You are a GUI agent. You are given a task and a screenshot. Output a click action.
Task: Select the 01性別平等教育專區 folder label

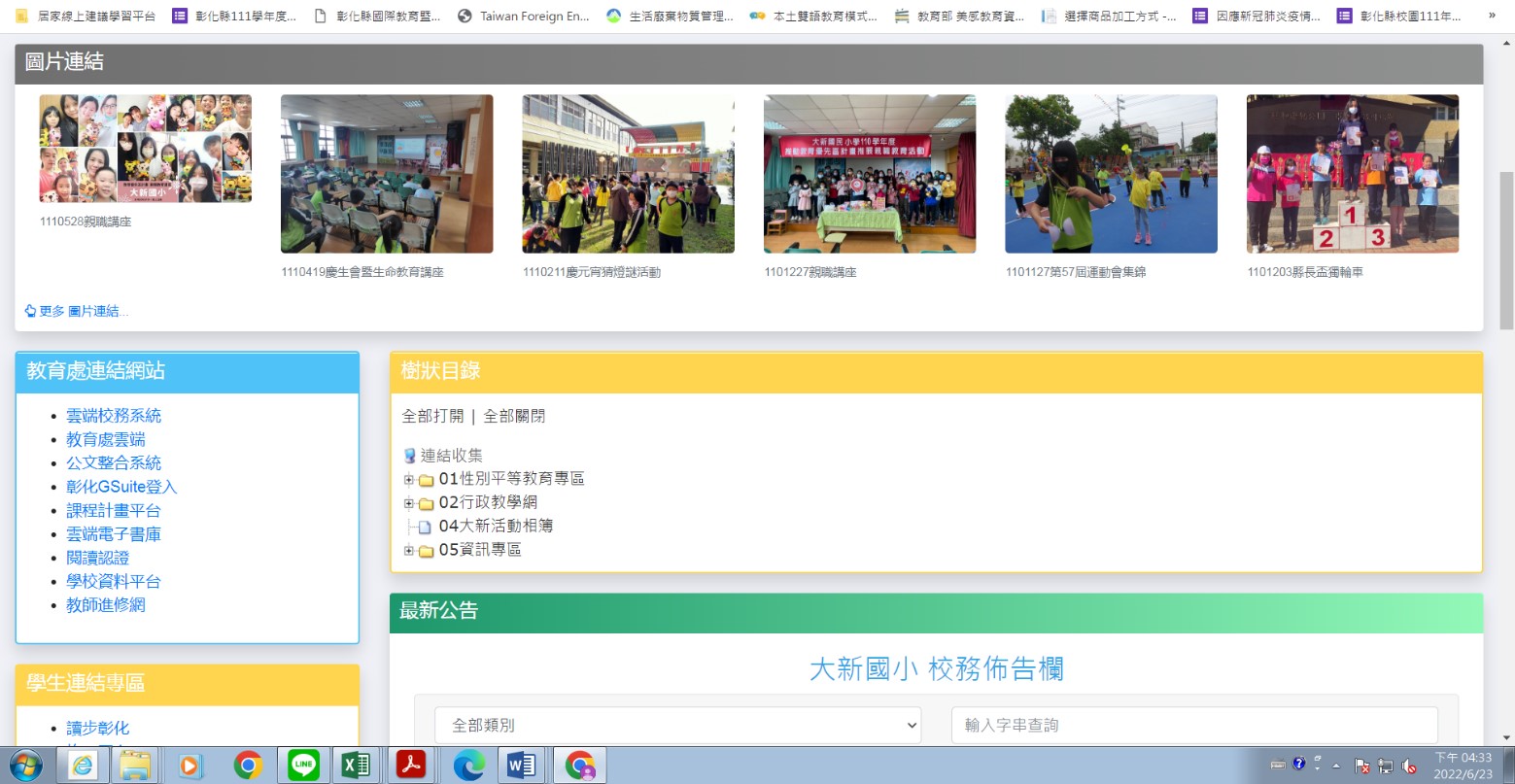[x=512, y=478]
